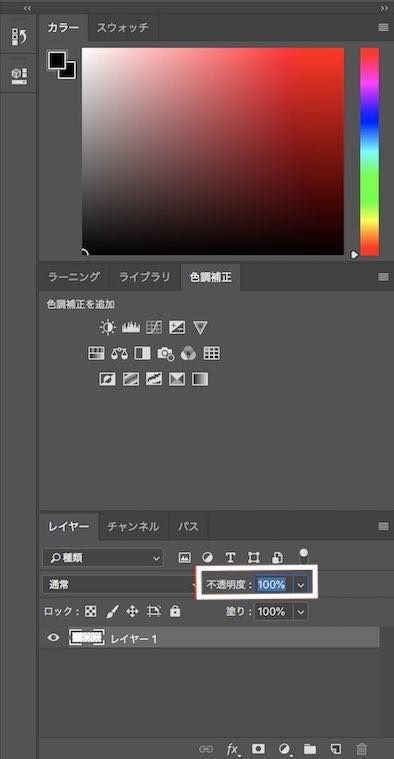The image size is (394, 759).
Task: Add a layer mask
Action: [259, 748]
